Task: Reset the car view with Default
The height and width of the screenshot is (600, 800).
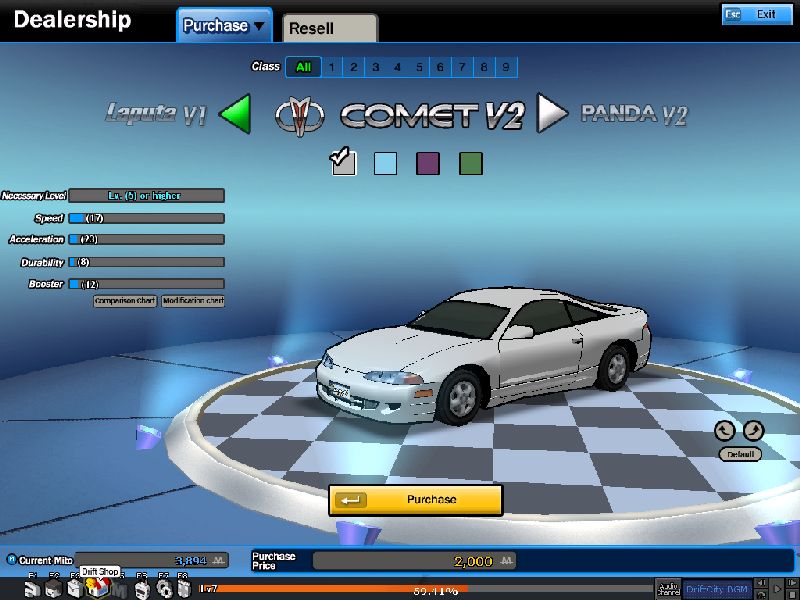Action: pos(740,454)
